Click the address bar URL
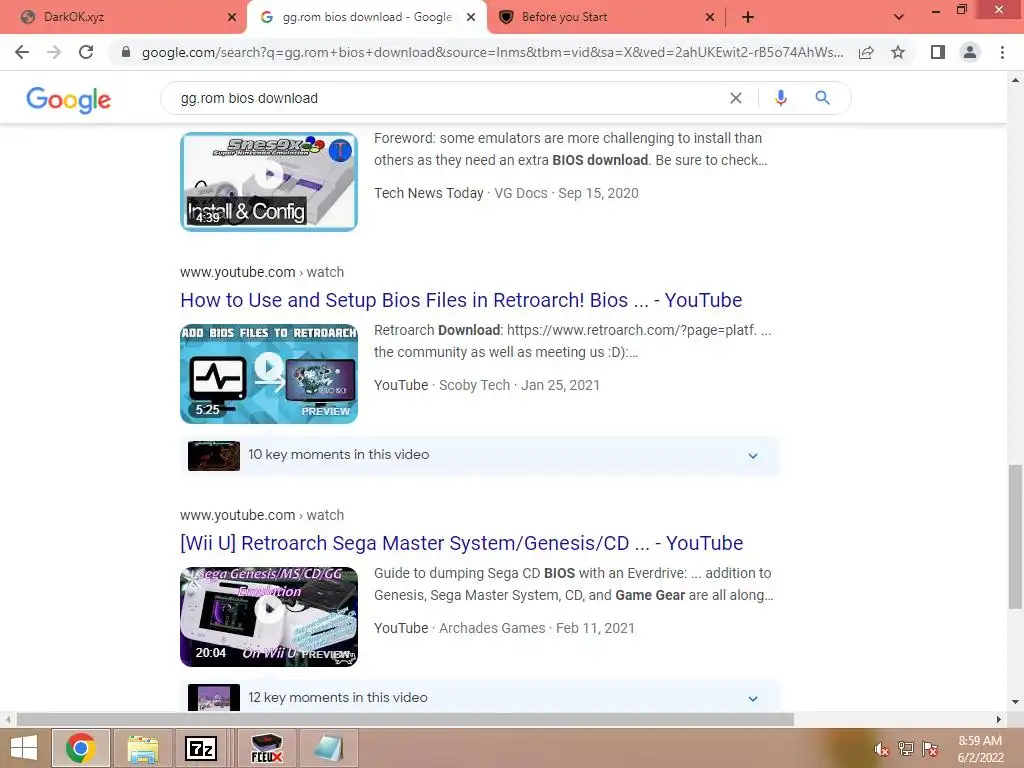 [x=492, y=52]
